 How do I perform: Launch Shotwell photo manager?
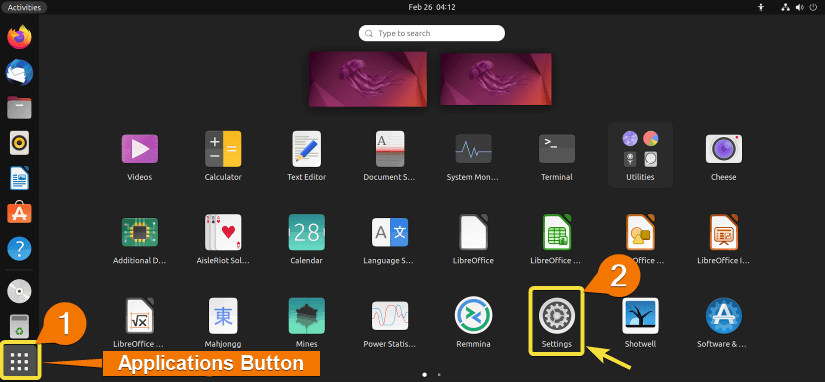(640, 316)
